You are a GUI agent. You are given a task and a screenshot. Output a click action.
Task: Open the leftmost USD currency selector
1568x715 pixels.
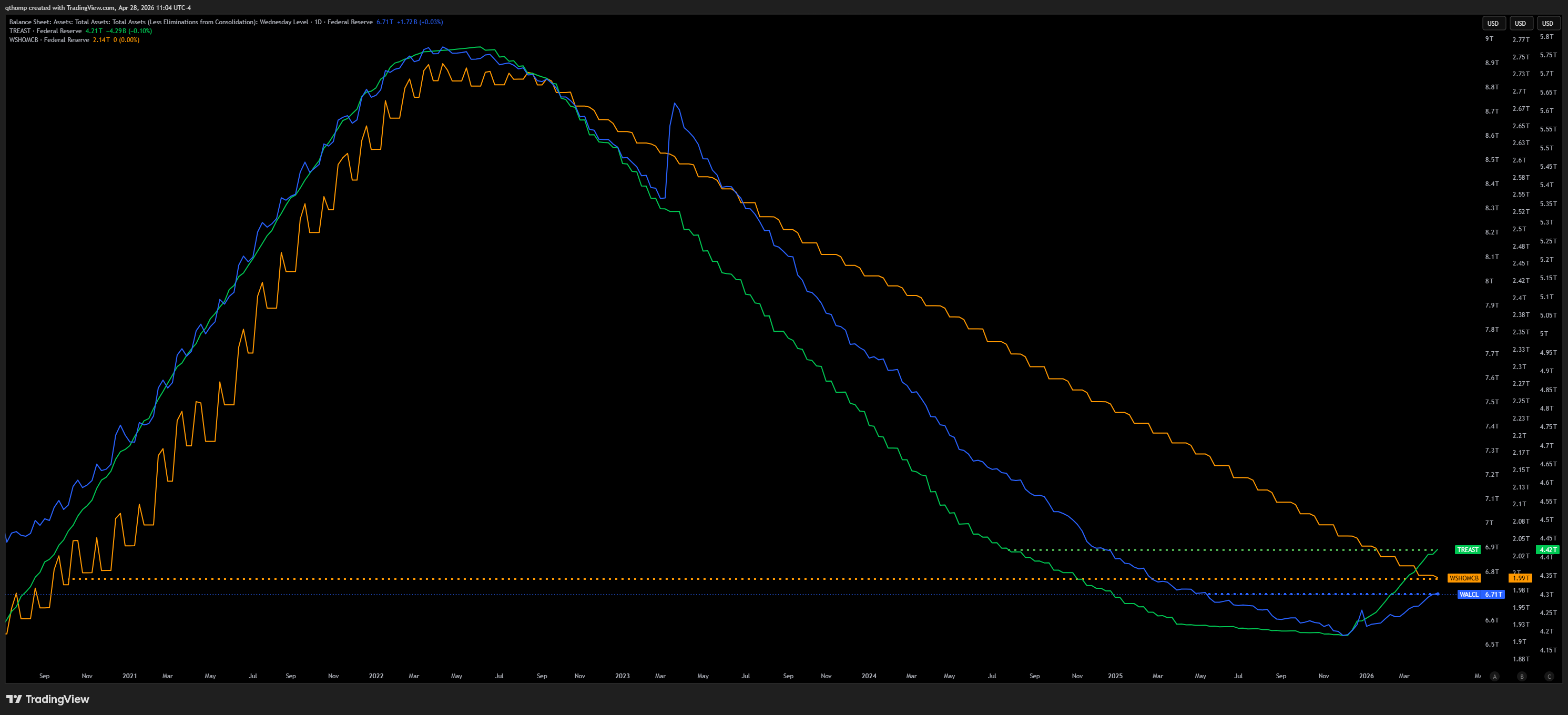point(1493,23)
